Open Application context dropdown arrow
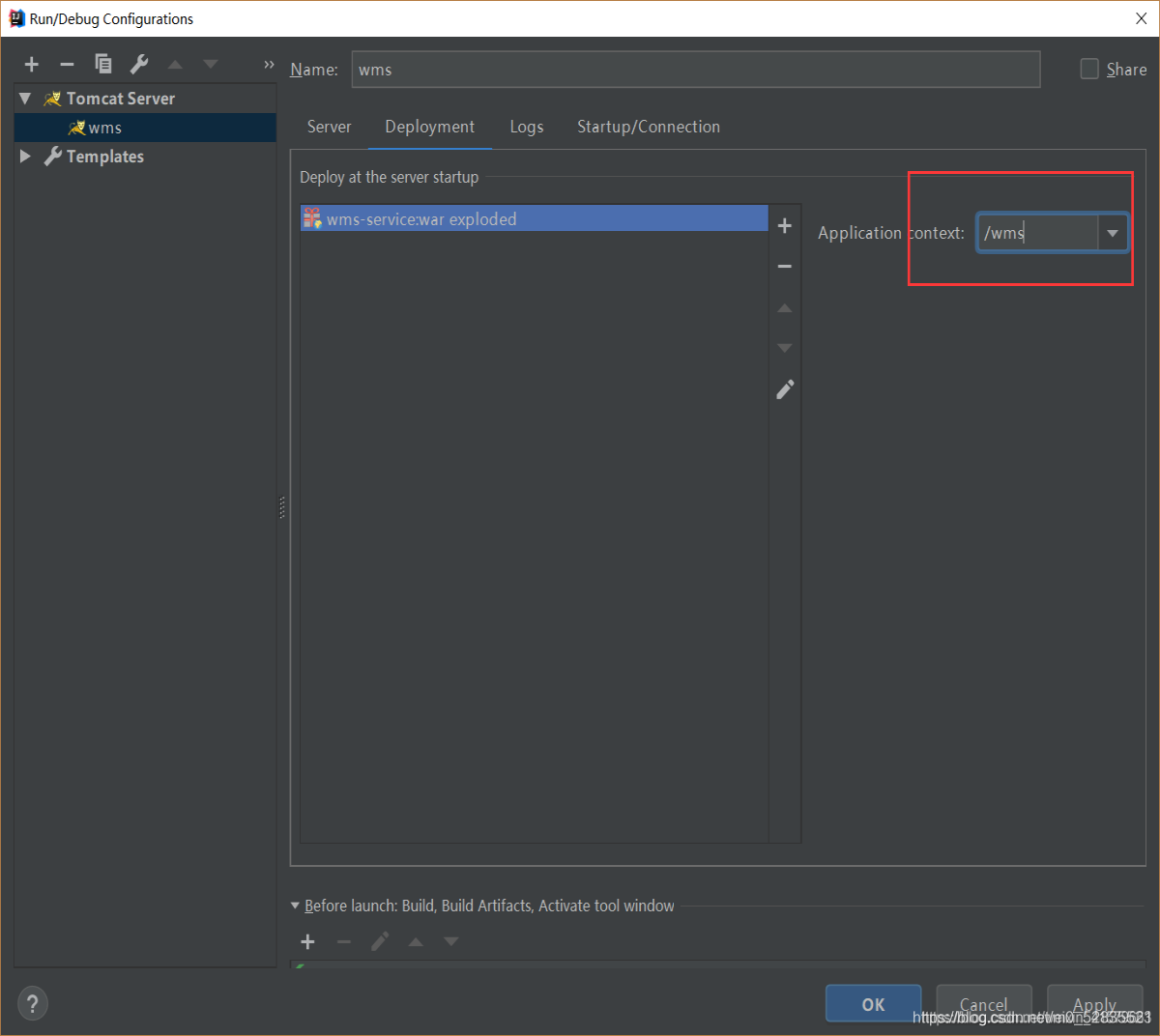 1113,233
